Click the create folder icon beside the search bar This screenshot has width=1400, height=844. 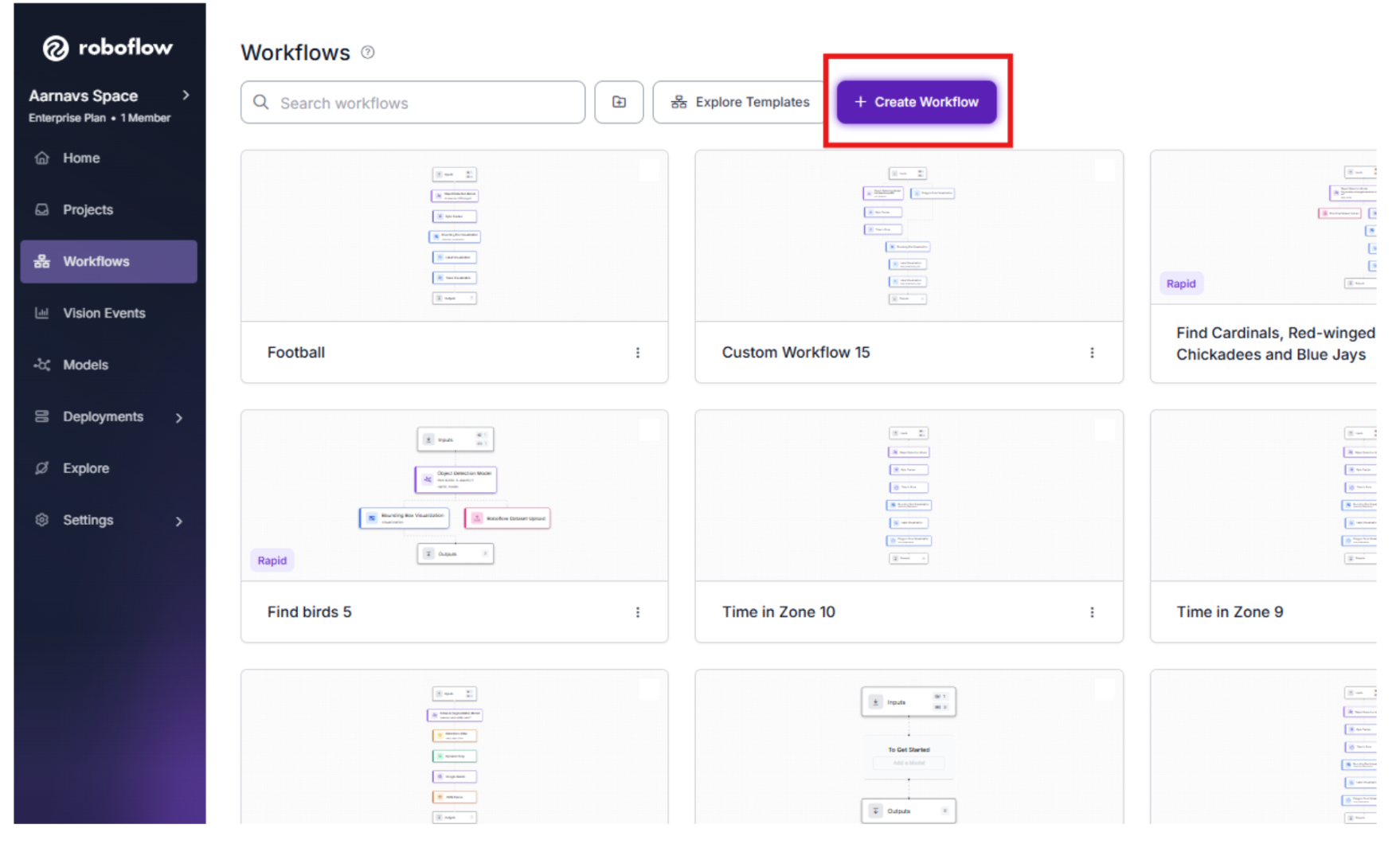pyautogui.click(x=619, y=102)
